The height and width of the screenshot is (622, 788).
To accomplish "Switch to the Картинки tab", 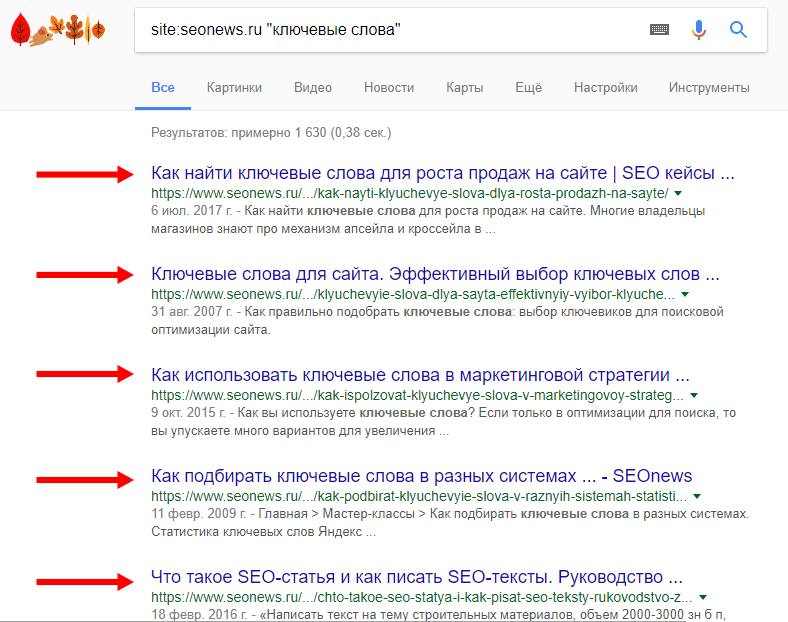I will (234, 87).
